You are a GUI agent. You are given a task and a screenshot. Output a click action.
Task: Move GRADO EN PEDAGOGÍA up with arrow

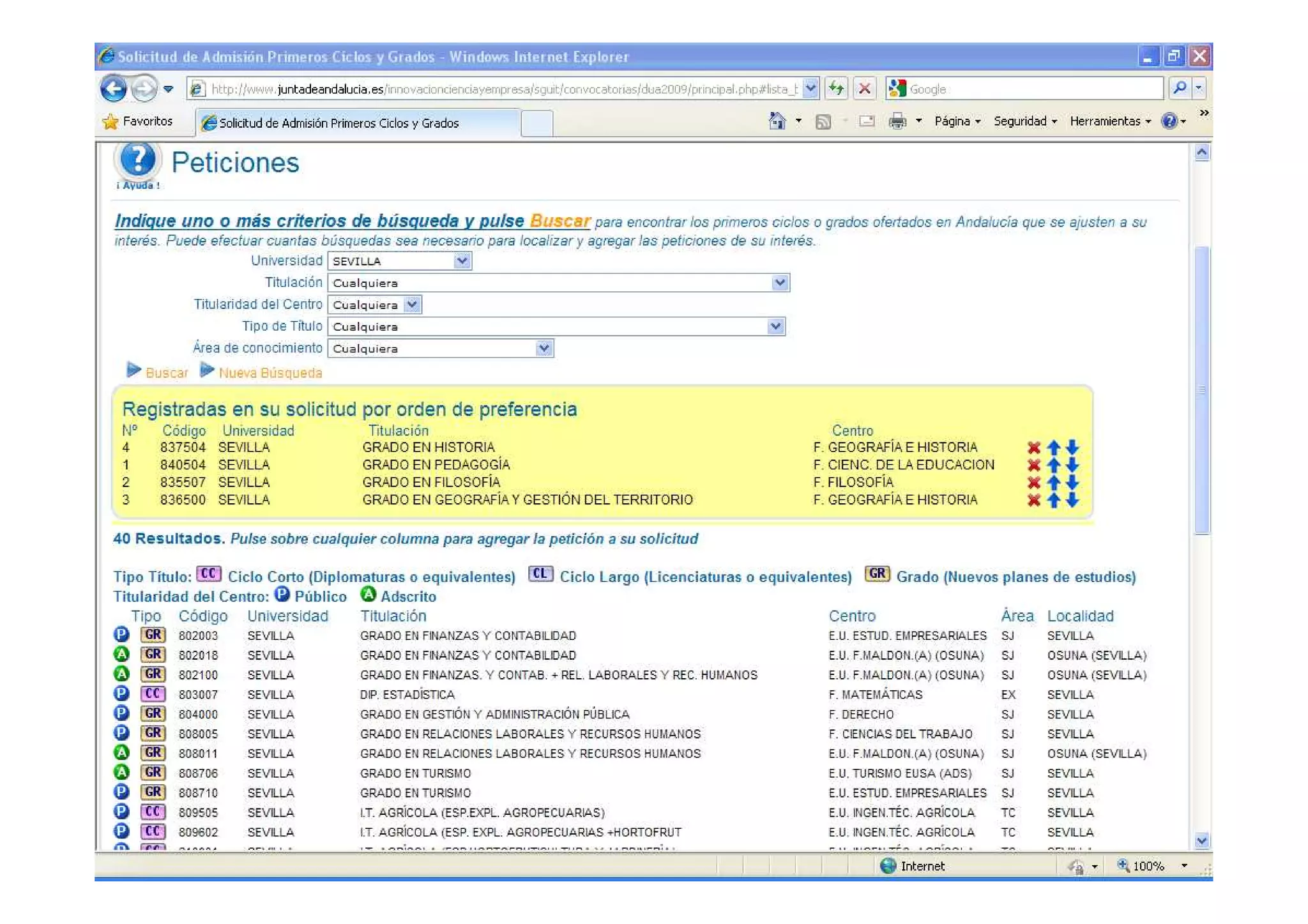1054,465
